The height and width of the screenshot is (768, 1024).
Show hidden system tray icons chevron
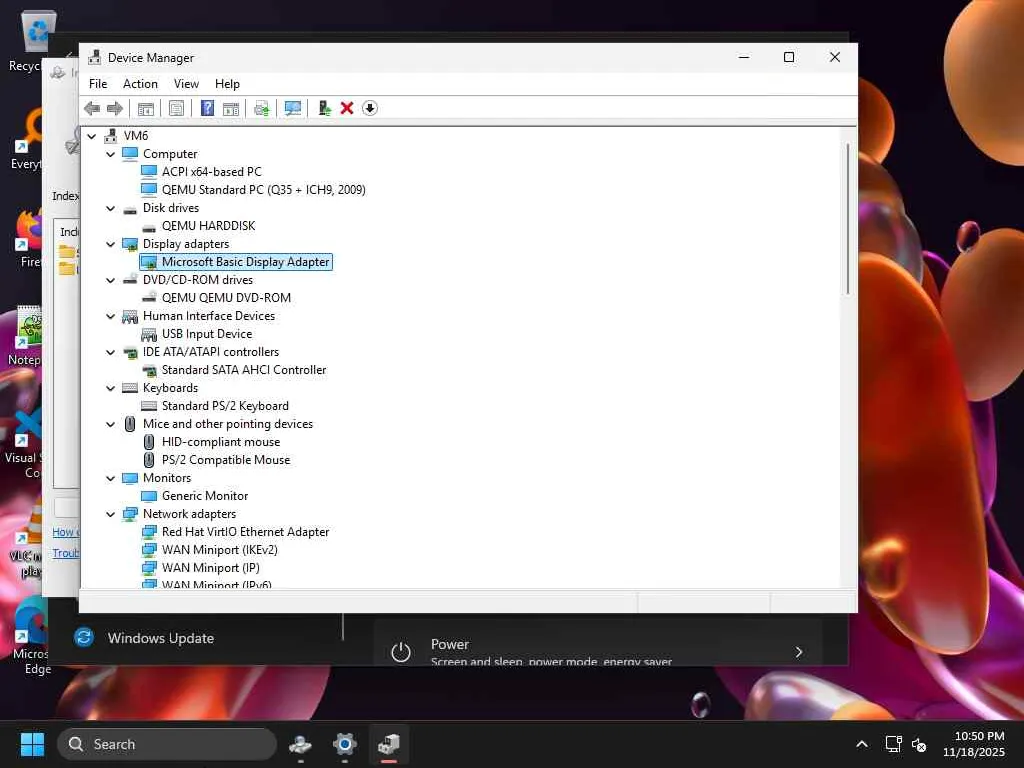coord(862,744)
